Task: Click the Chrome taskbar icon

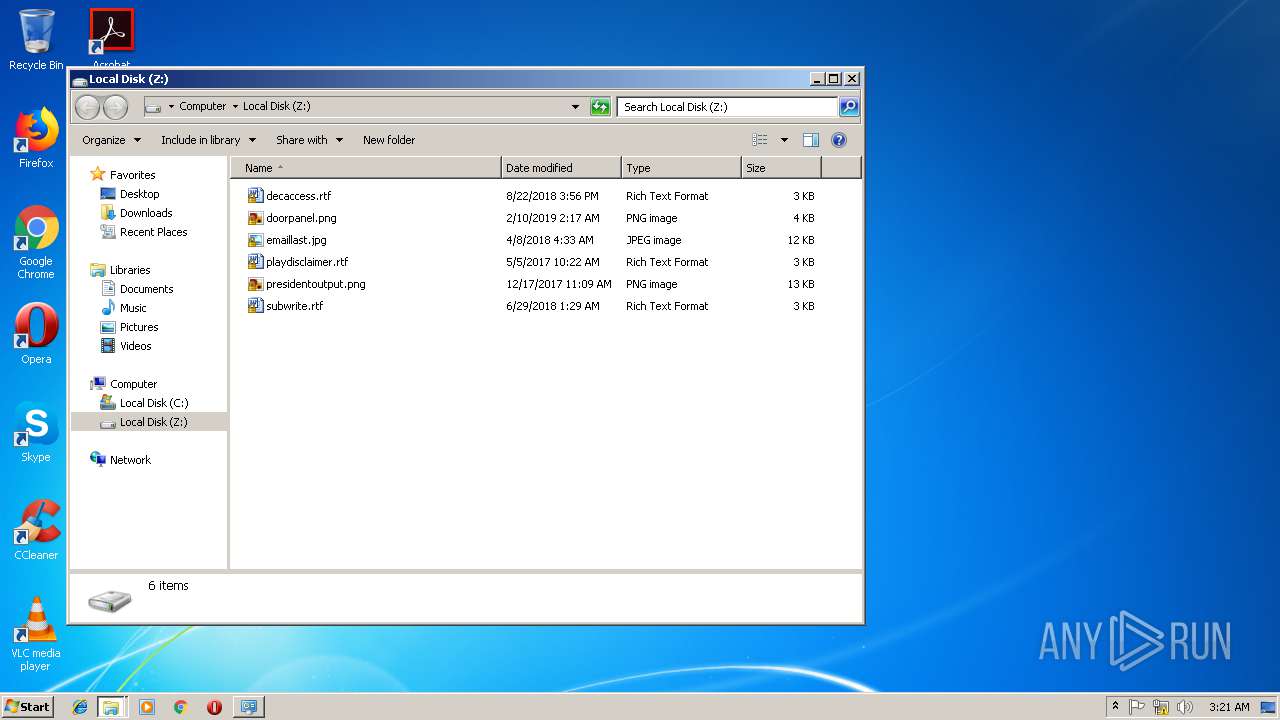Action: [x=180, y=707]
